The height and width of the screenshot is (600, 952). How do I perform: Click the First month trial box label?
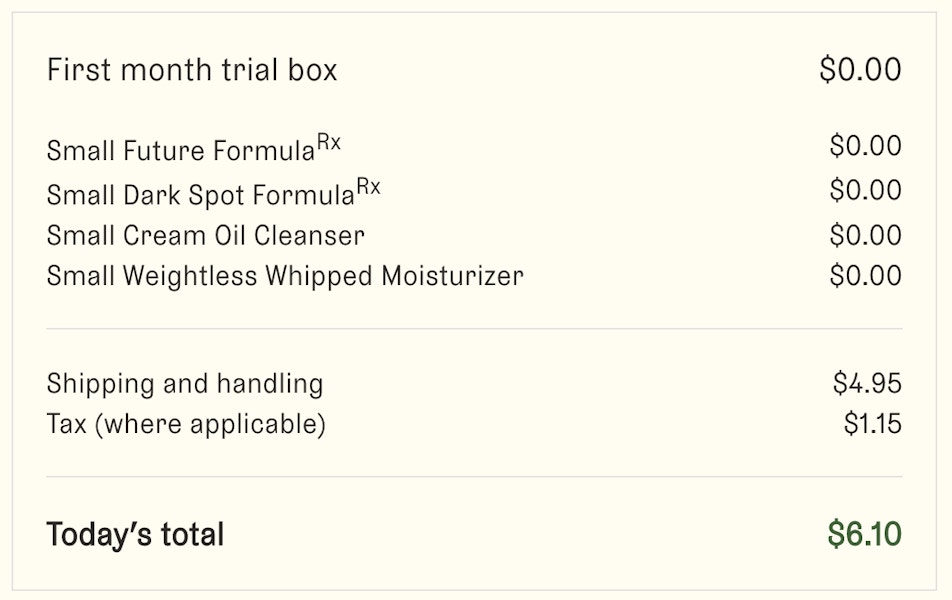[x=192, y=69]
